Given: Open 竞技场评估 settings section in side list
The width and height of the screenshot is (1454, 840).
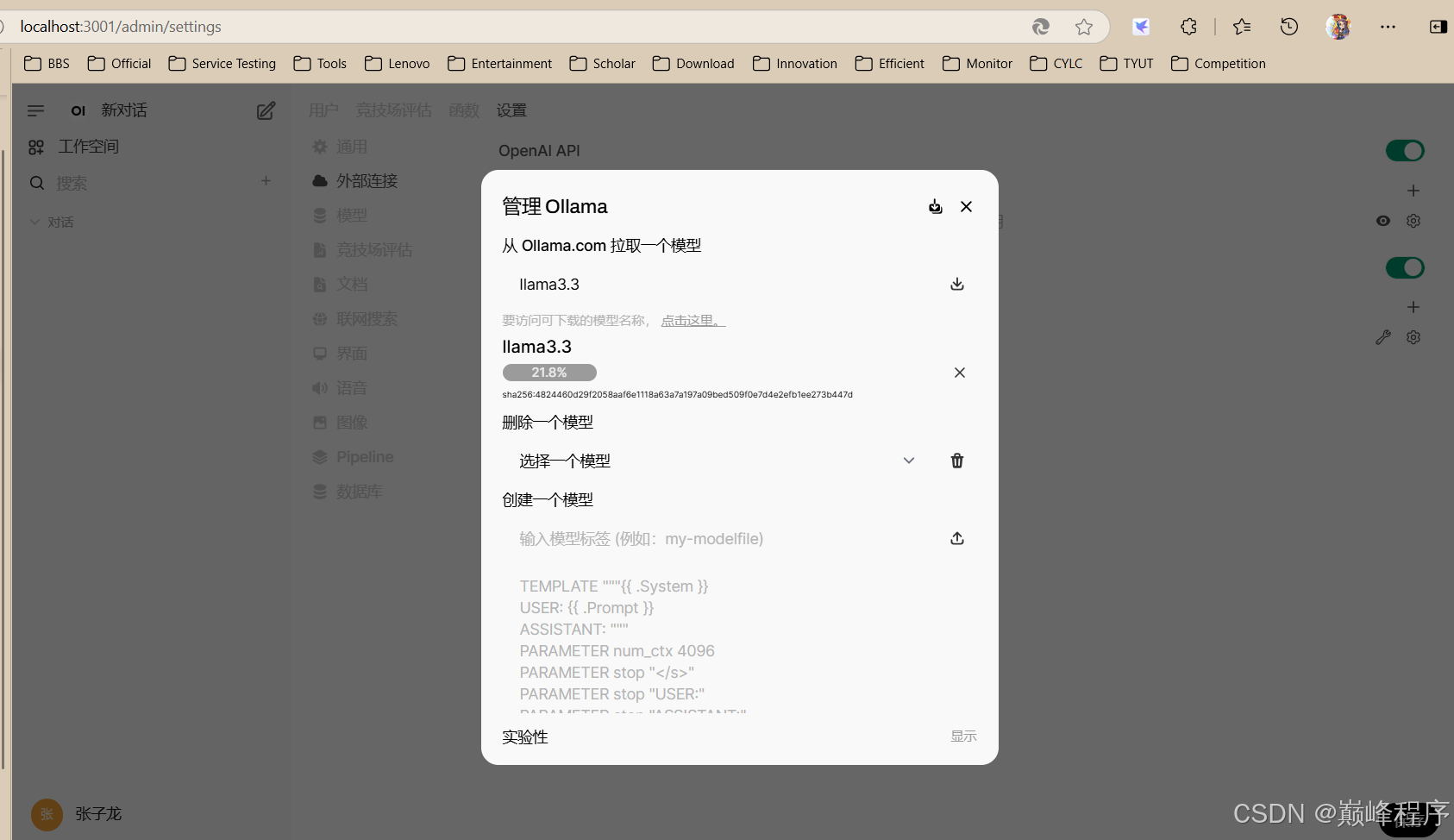Looking at the screenshot, I should [362, 250].
